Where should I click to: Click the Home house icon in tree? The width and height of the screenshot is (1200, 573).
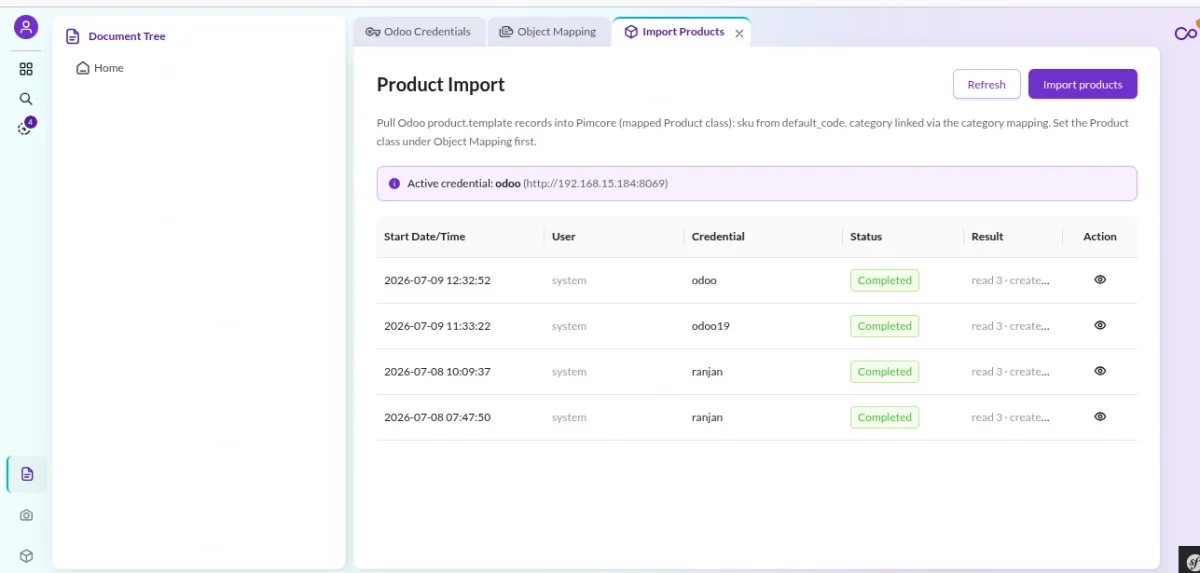[x=83, y=68]
